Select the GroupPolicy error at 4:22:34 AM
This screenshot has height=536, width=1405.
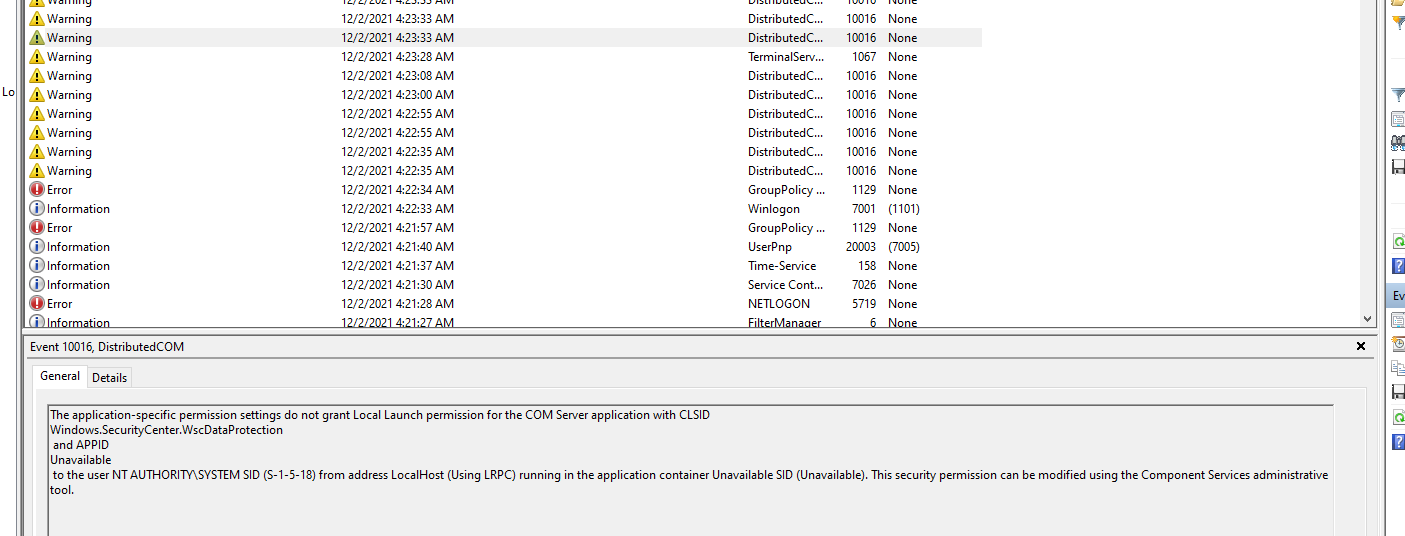[x=400, y=190]
